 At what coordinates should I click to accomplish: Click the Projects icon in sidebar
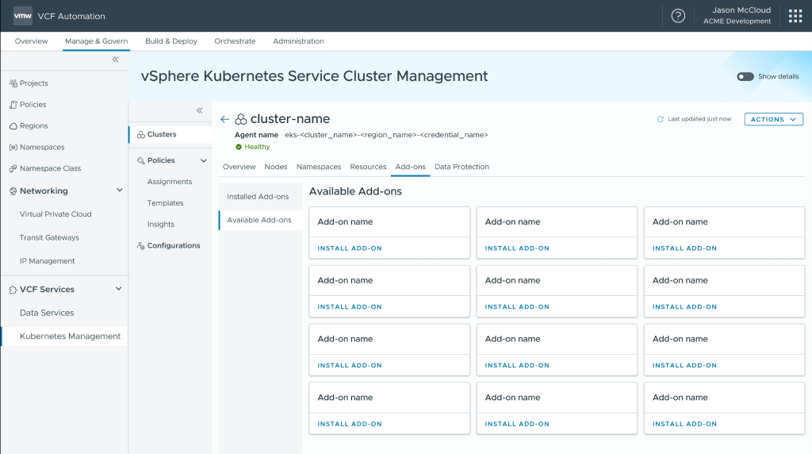[13, 83]
